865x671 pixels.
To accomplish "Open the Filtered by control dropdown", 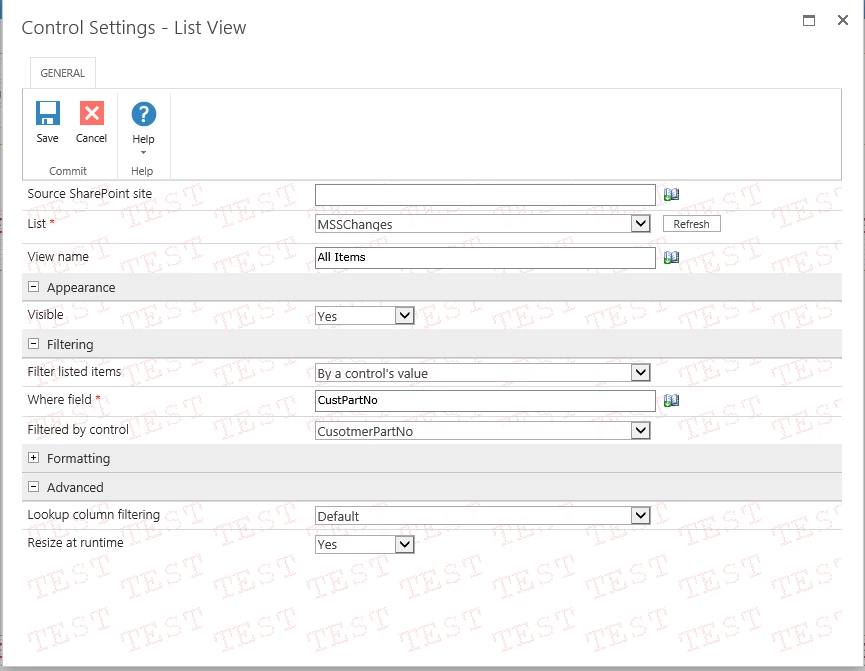I will point(483,431).
